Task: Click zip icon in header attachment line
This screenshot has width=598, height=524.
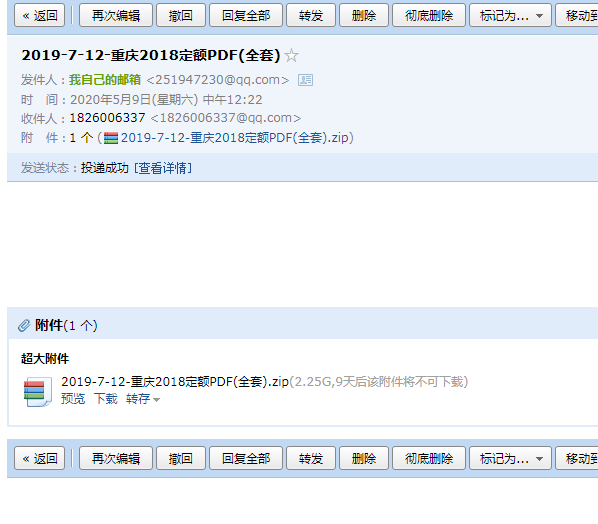Action: (x=111, y=138)
